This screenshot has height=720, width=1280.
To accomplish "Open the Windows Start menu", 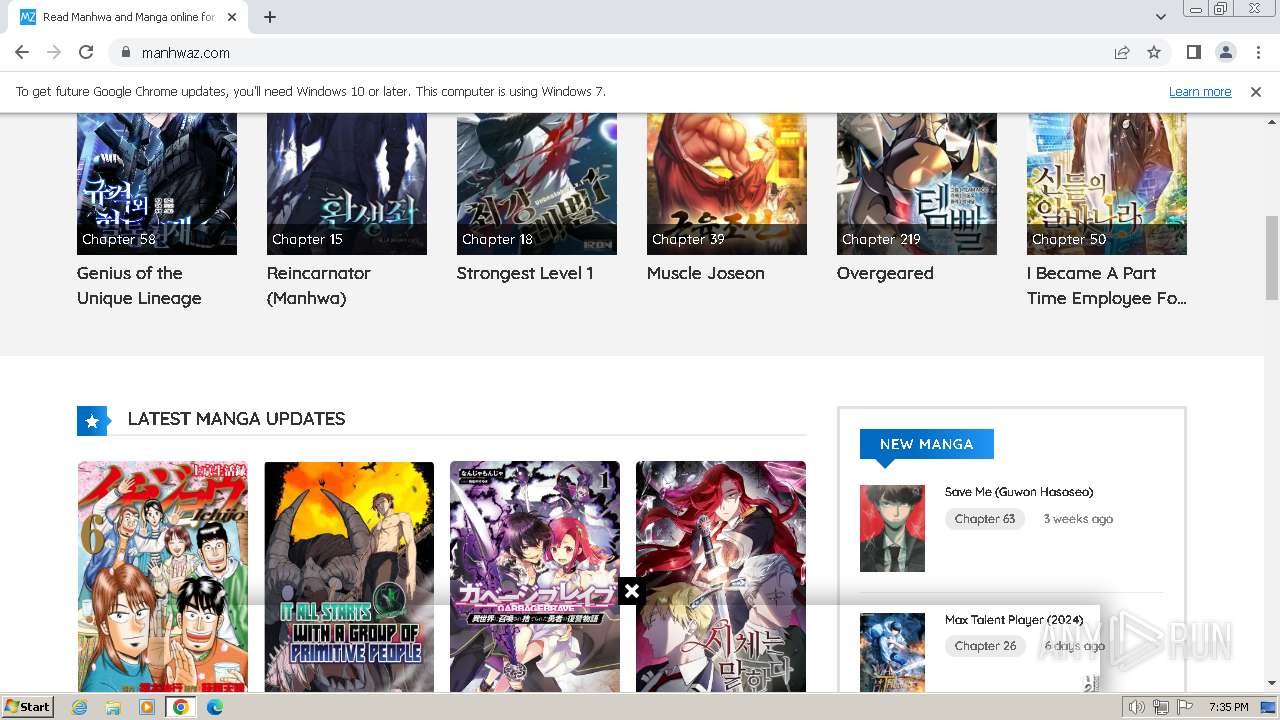I will click(x=27, y=707).
